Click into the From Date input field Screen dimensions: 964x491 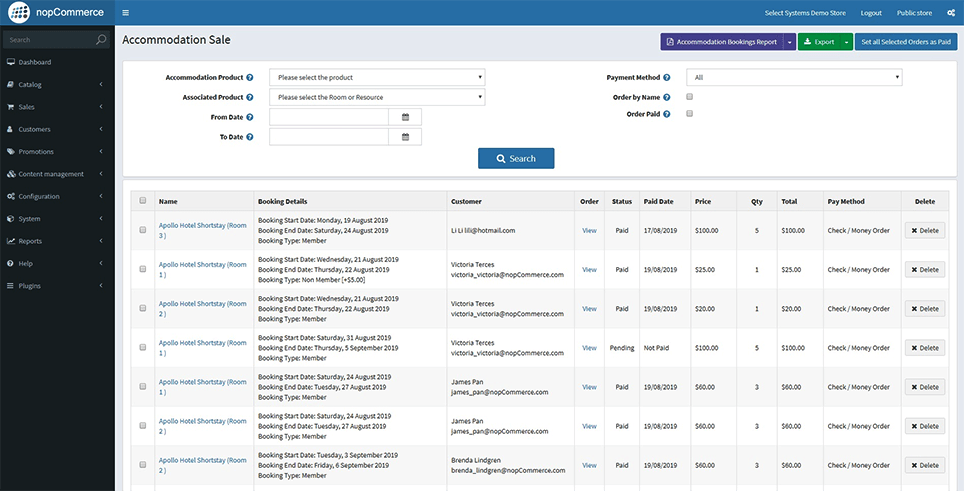coord(329,117)
